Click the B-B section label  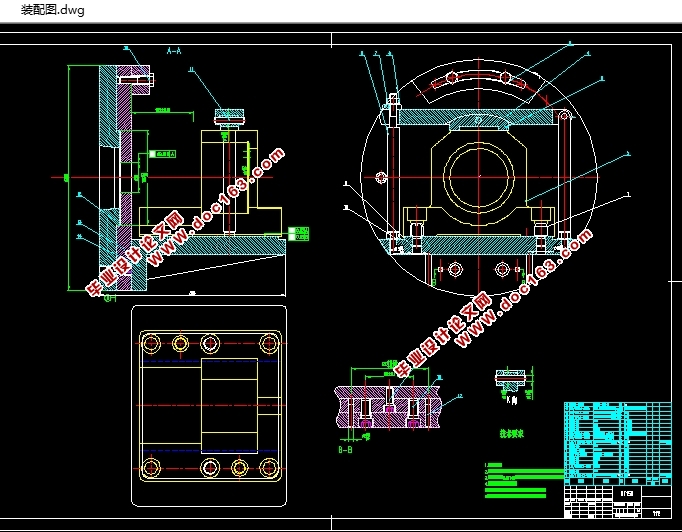[x=345, y=449]
